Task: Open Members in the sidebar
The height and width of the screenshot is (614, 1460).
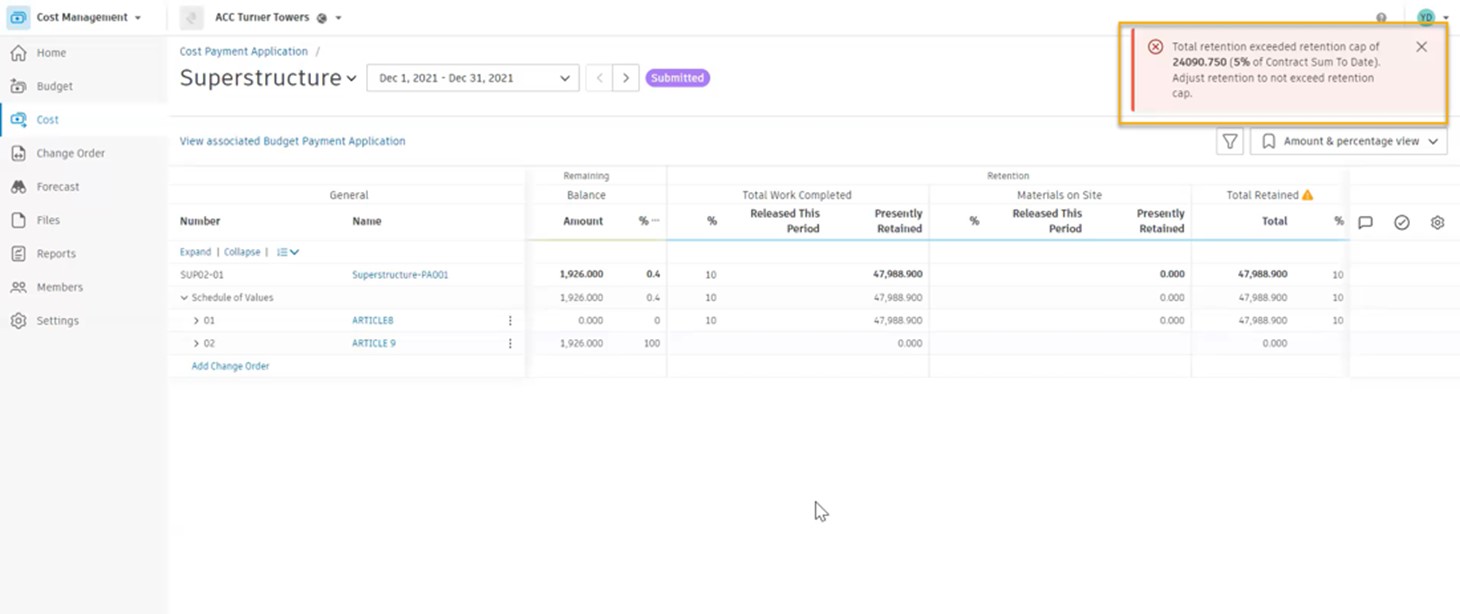Action: [x=59, y=287]
